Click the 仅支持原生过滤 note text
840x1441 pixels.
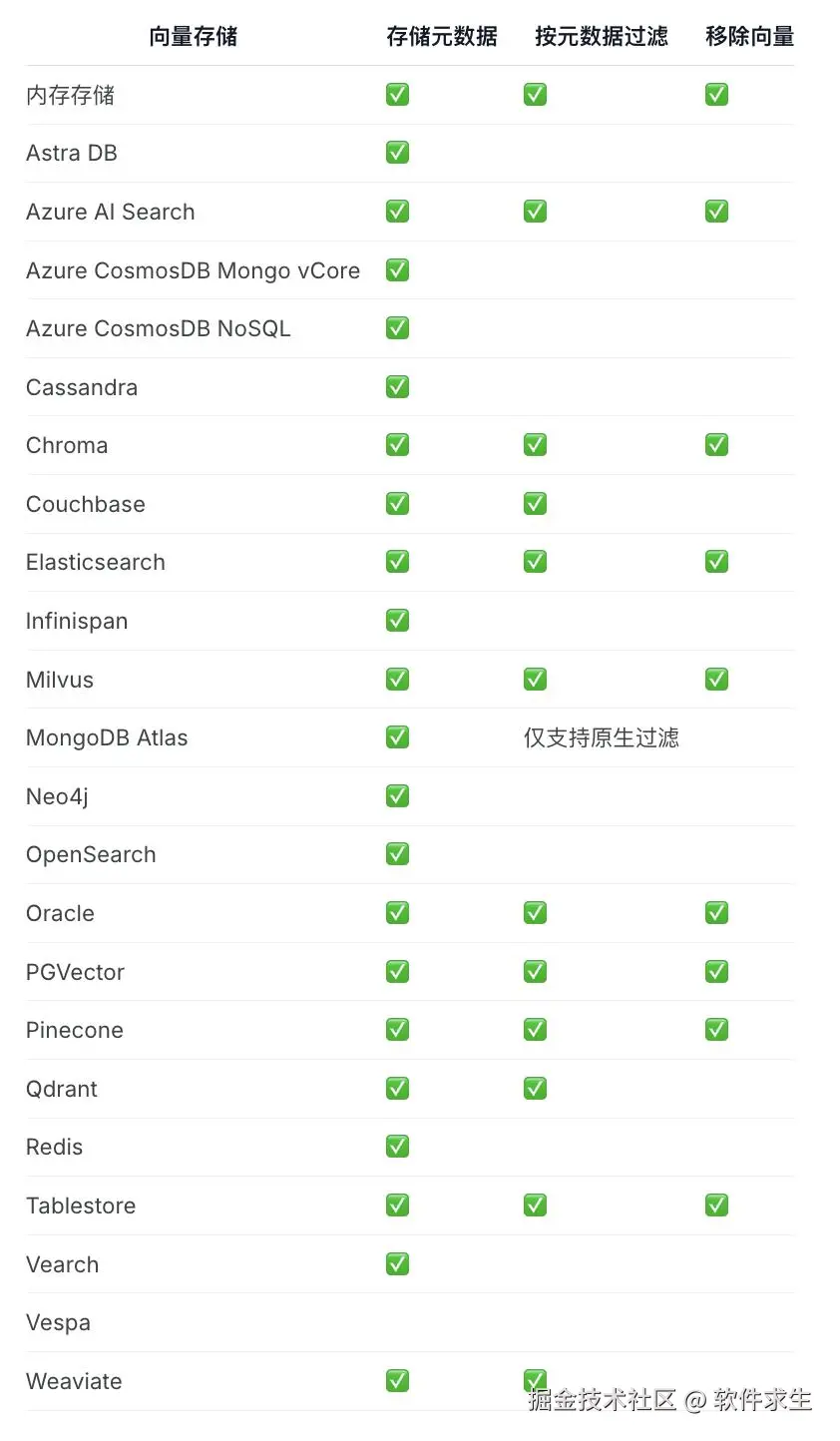pos(602,737)
